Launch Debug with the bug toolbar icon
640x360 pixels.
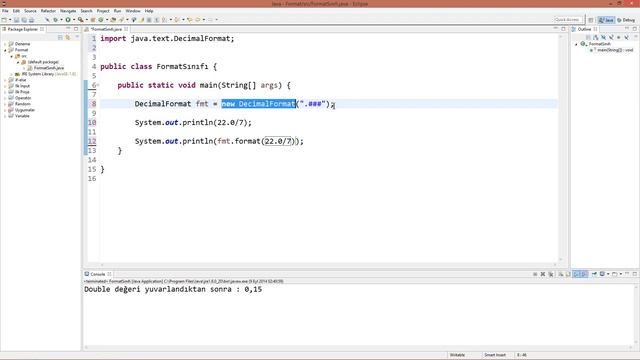pyautogui.click(x=55, y=20)
